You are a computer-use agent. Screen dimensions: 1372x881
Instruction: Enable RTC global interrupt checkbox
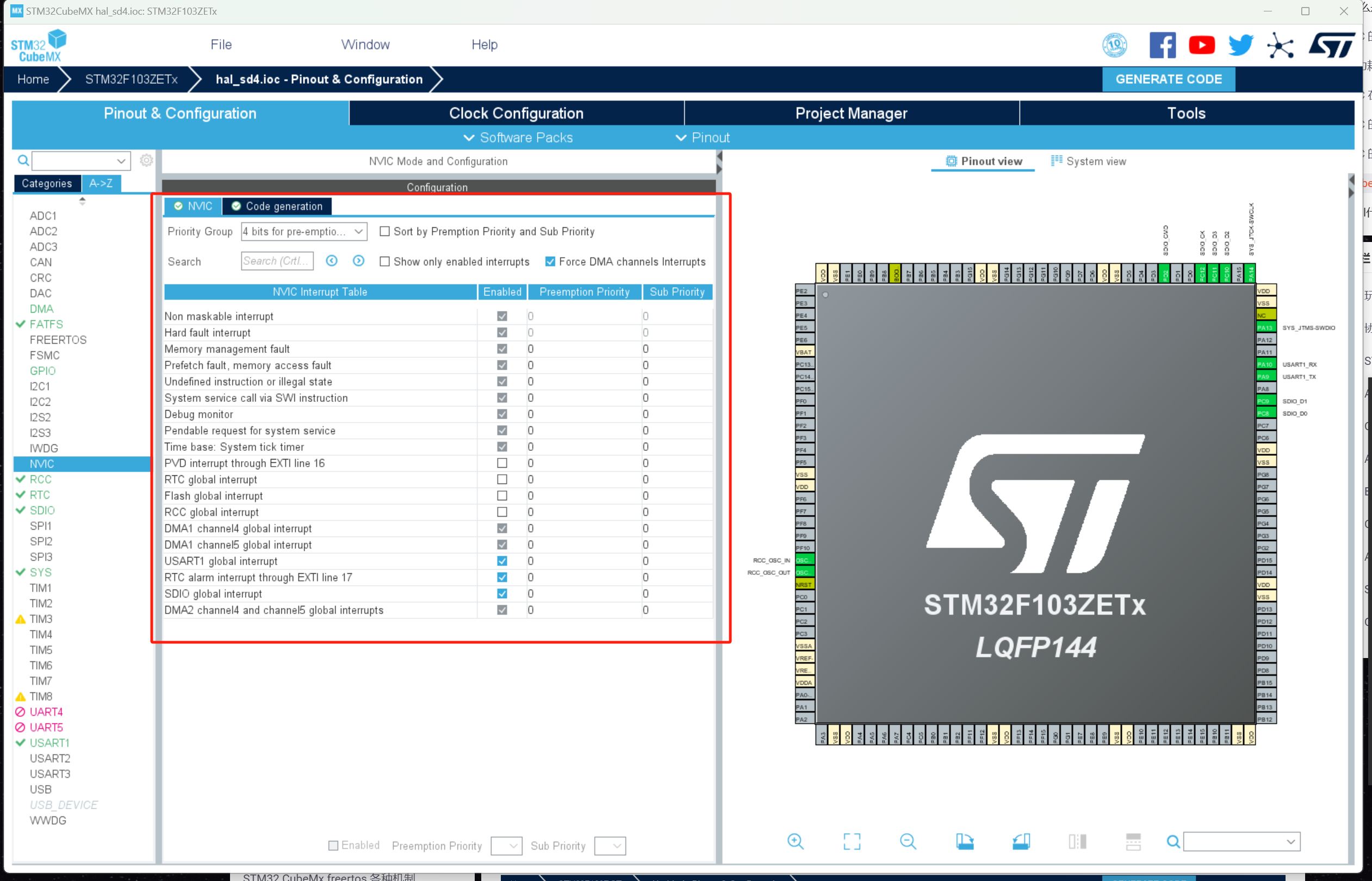(502, 480)
